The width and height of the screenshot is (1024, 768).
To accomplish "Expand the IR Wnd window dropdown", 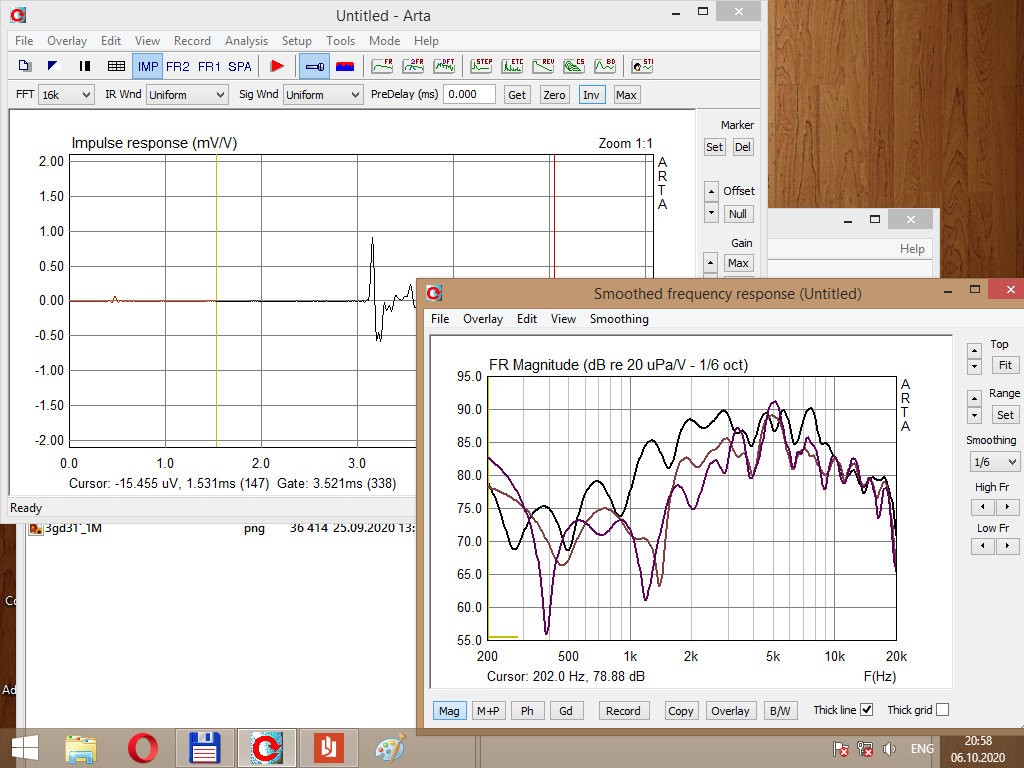I will click(187, 95).
